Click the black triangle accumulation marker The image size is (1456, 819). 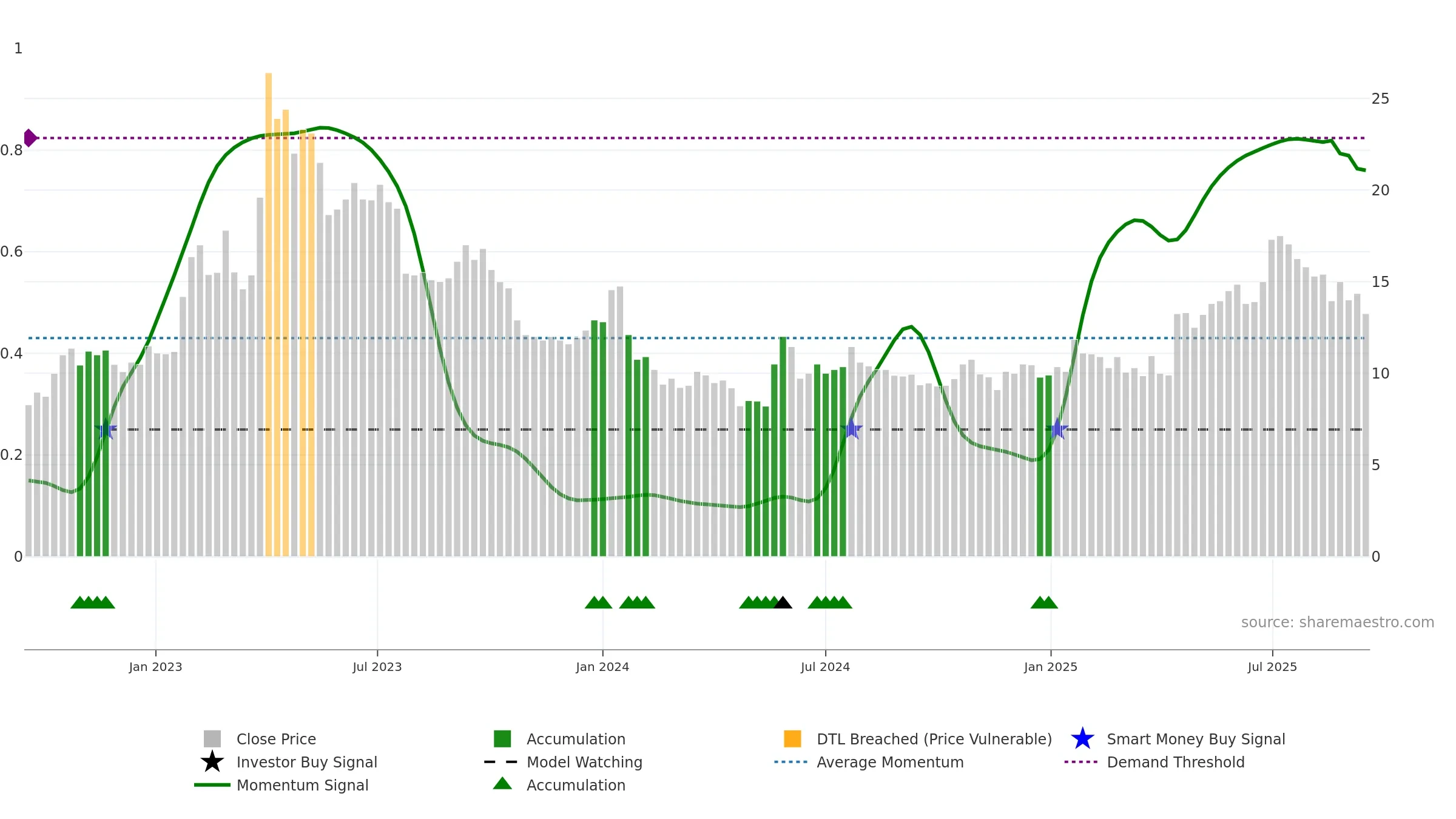pyautogui.click(x=783, y=602)
